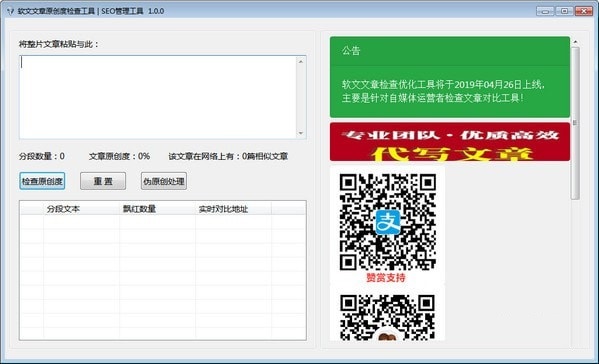Click the Alipay QR code image
Viewport: 599px width, 364px height.
click(387, 222)
